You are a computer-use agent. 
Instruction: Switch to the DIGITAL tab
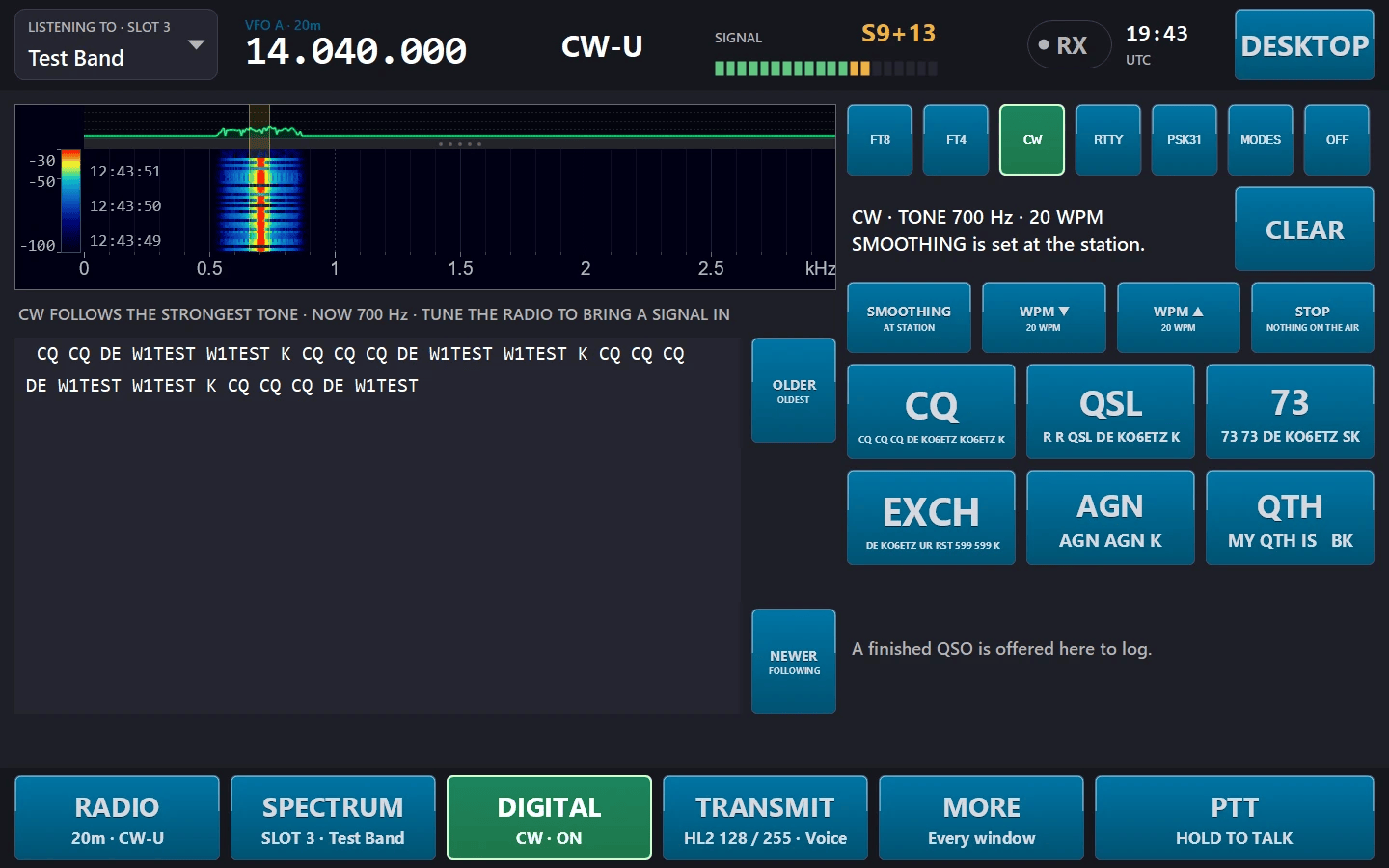pyautogui.click(x=549, y=818)
